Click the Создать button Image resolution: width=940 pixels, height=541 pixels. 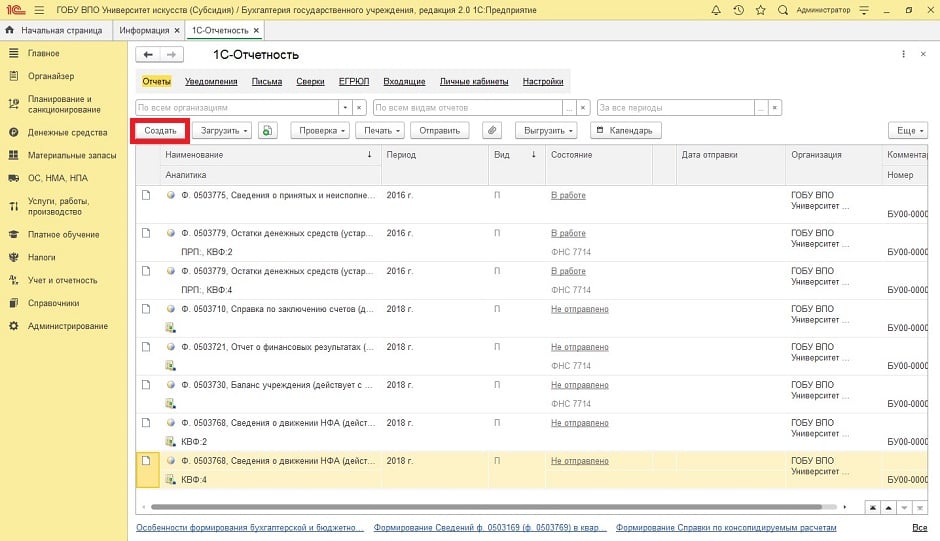[x=160, y=131]
